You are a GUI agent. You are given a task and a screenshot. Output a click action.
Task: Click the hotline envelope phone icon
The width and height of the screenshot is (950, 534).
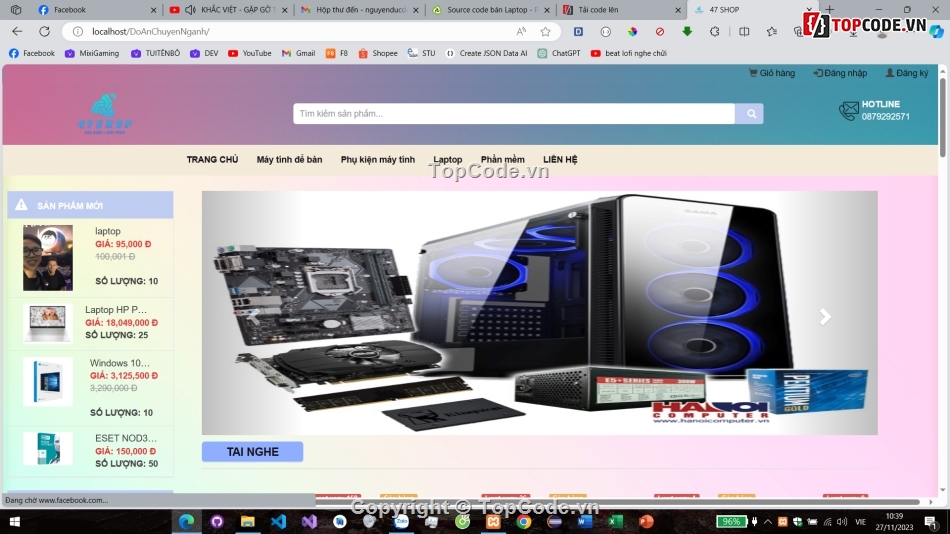[x=848, y=110]
